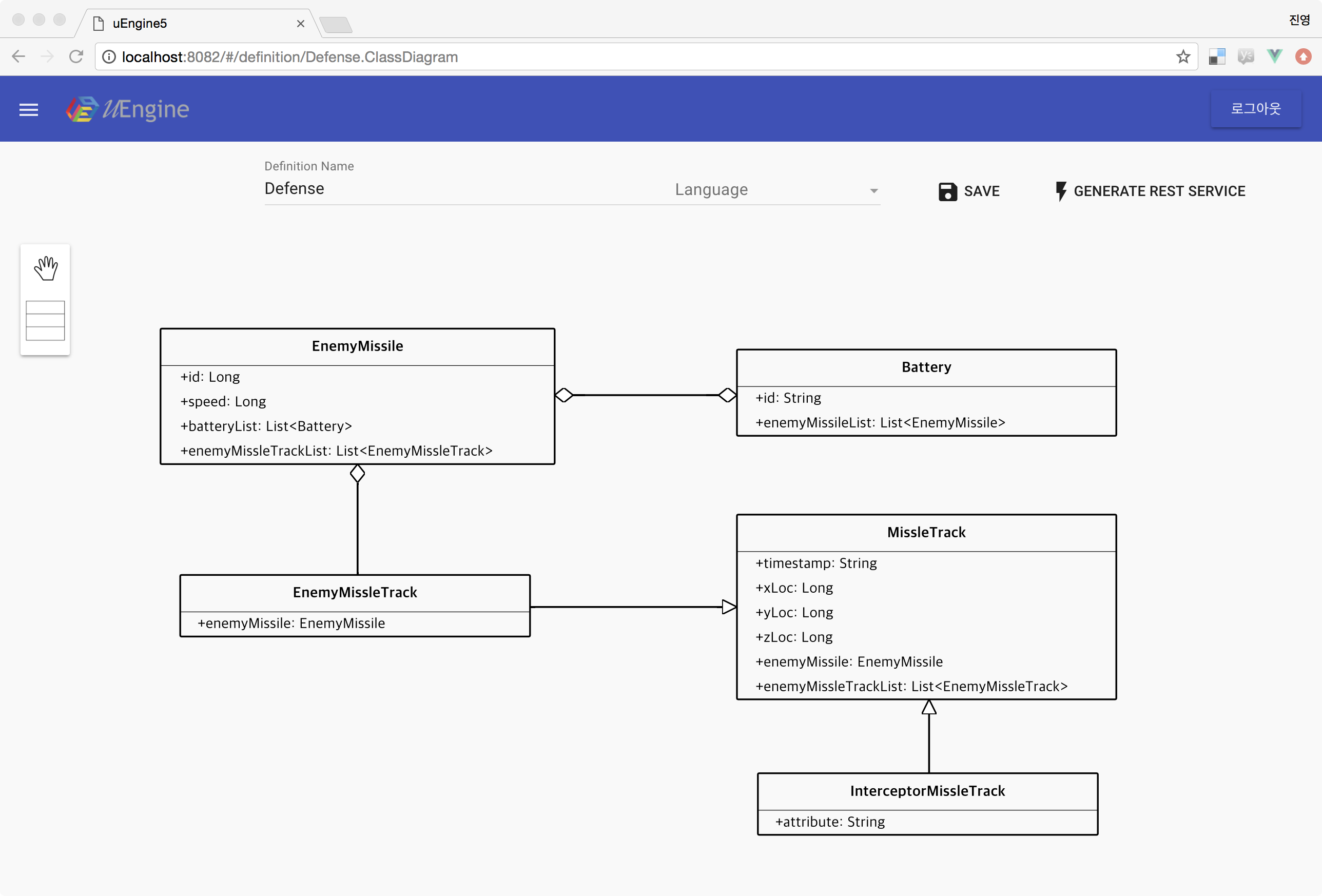View site information icon in address bar

pyautogui.click(x=109, y=57)
